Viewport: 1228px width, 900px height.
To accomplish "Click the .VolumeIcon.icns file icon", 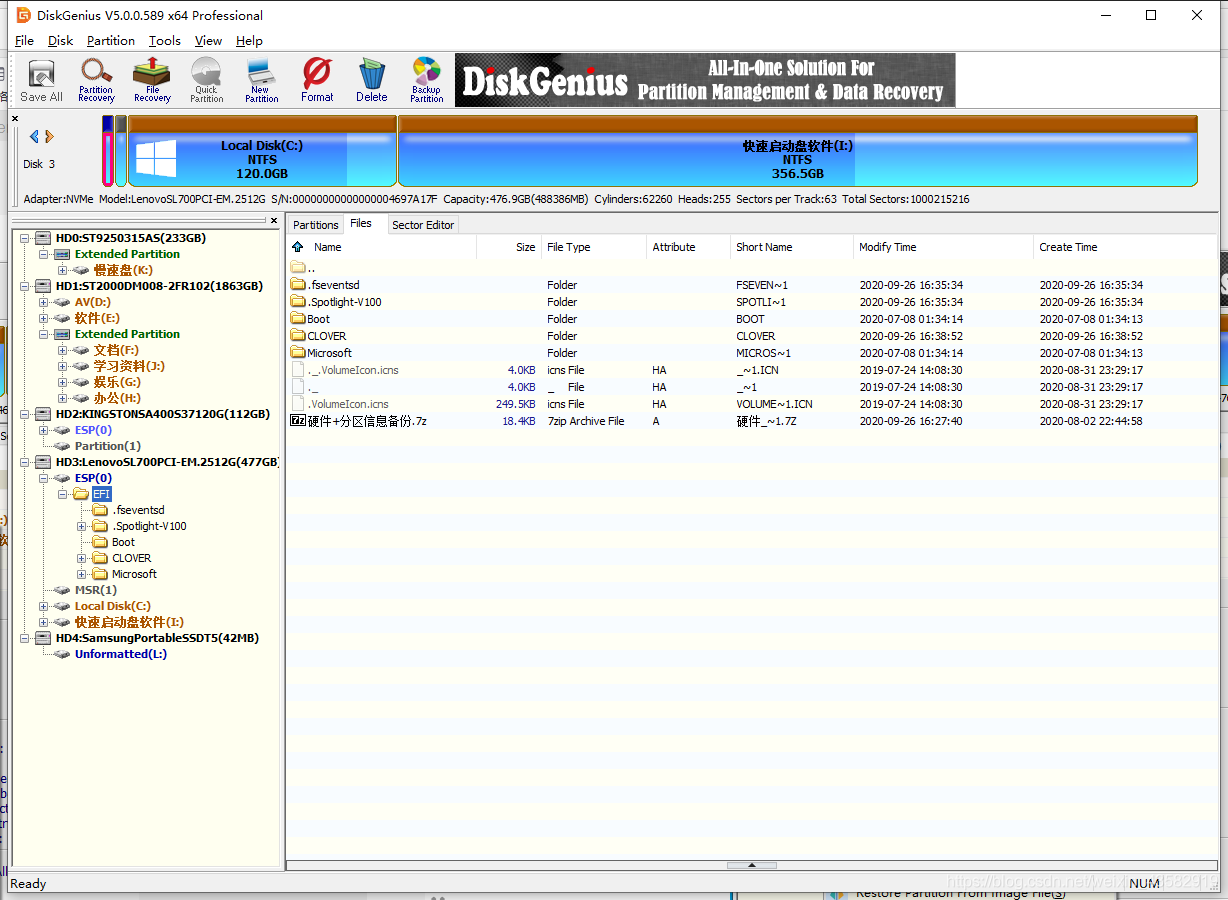I will click(297, 404).
